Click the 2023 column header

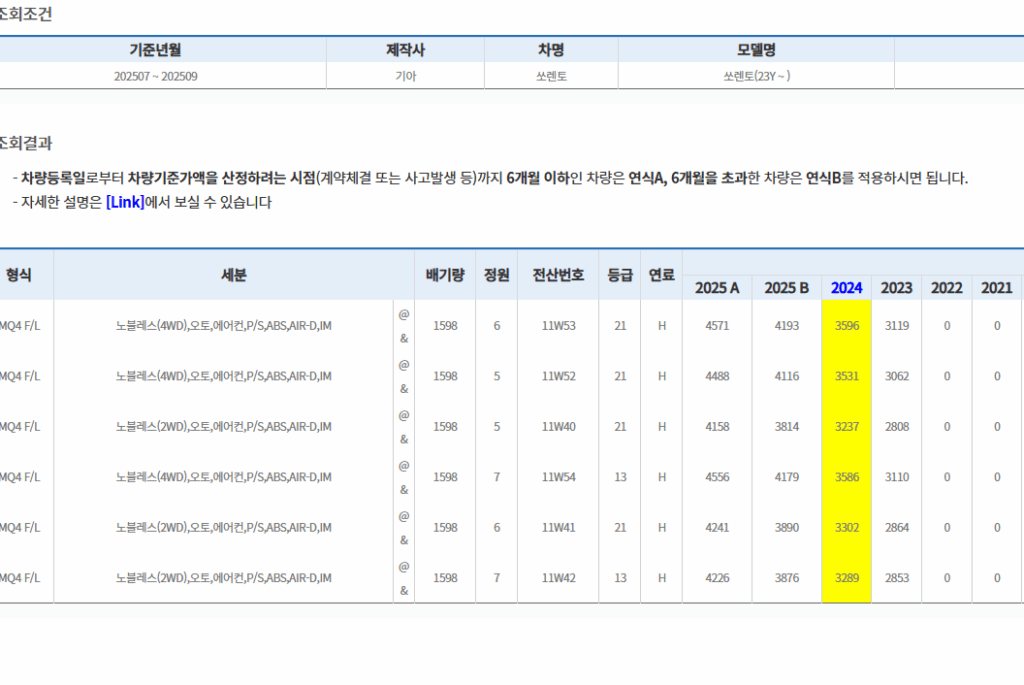click(896, 288)
